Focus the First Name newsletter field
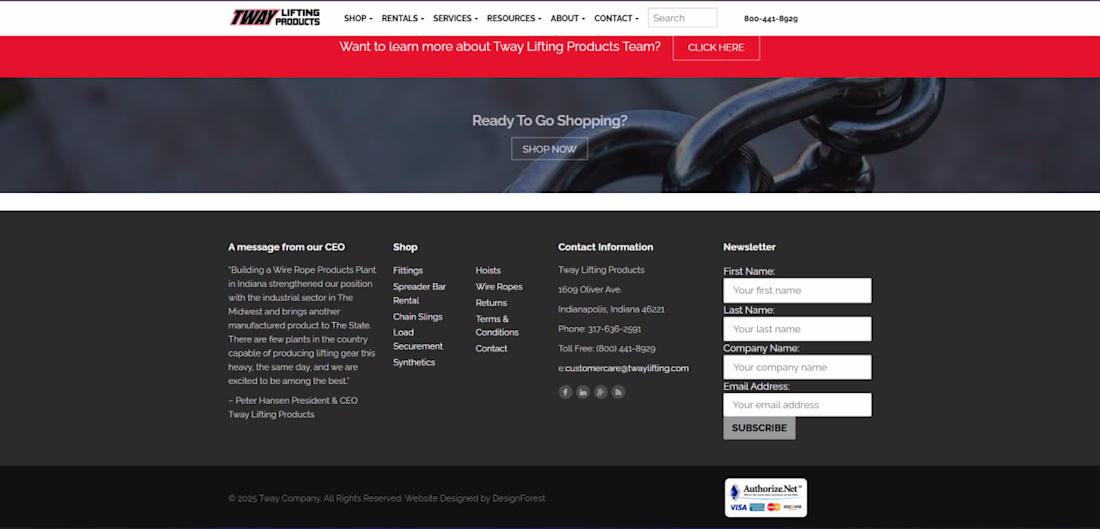This screenshot has height=529, width=1100. coord(798,290)
